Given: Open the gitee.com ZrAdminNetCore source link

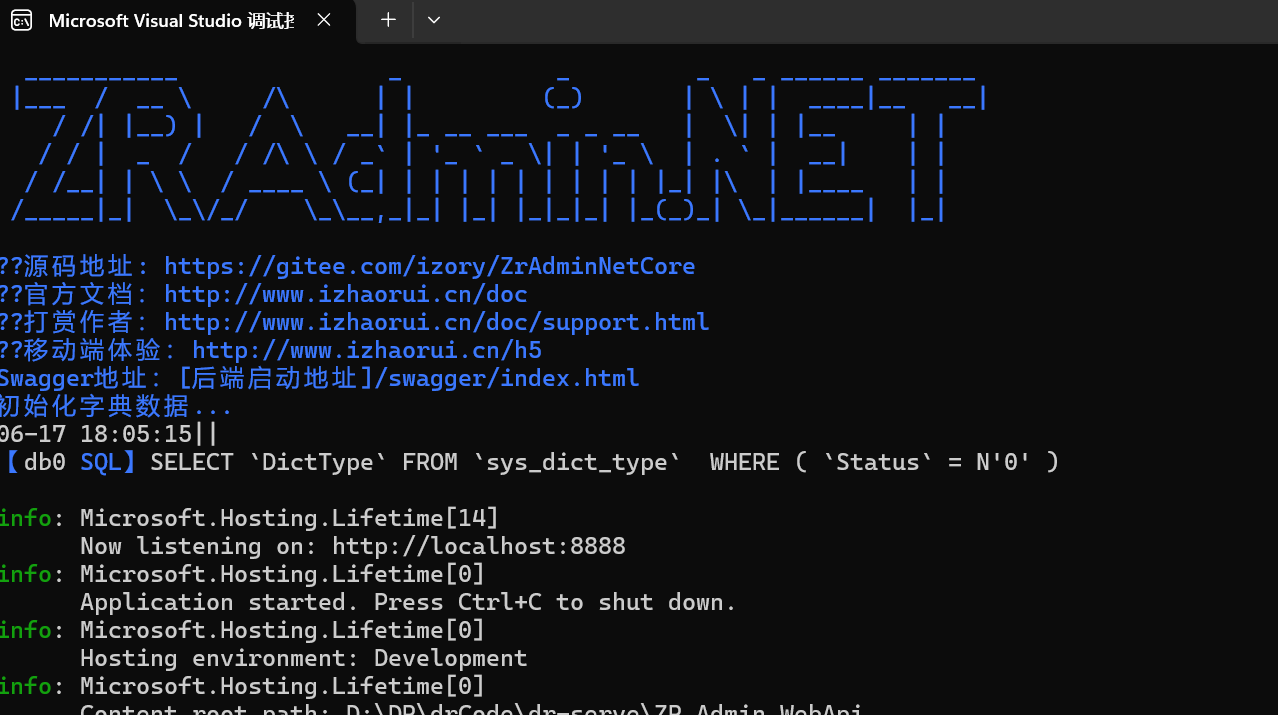Looking at the screenshot, I should (430, 266).
